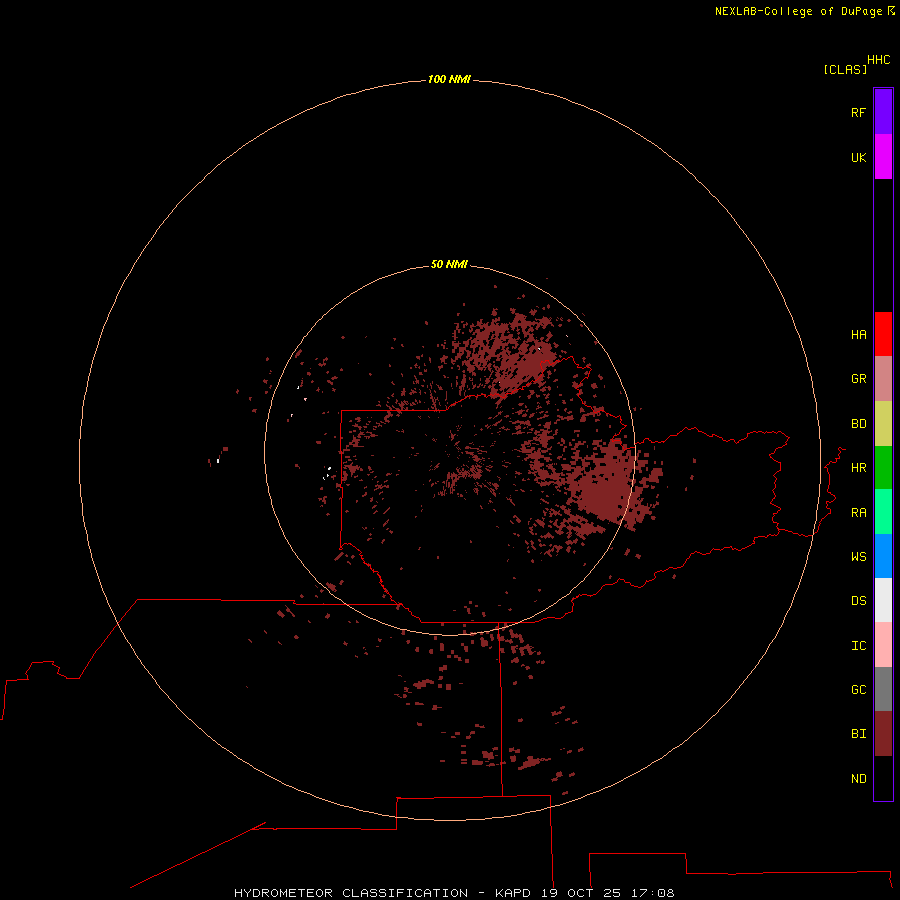Click the HA legend label
The width and height of the screenshot is (900, 900).
[858, 334]
